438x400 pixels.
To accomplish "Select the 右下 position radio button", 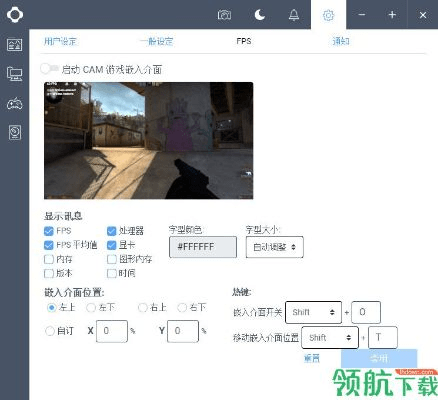I will pyautogui.click(x=182, y=307).
